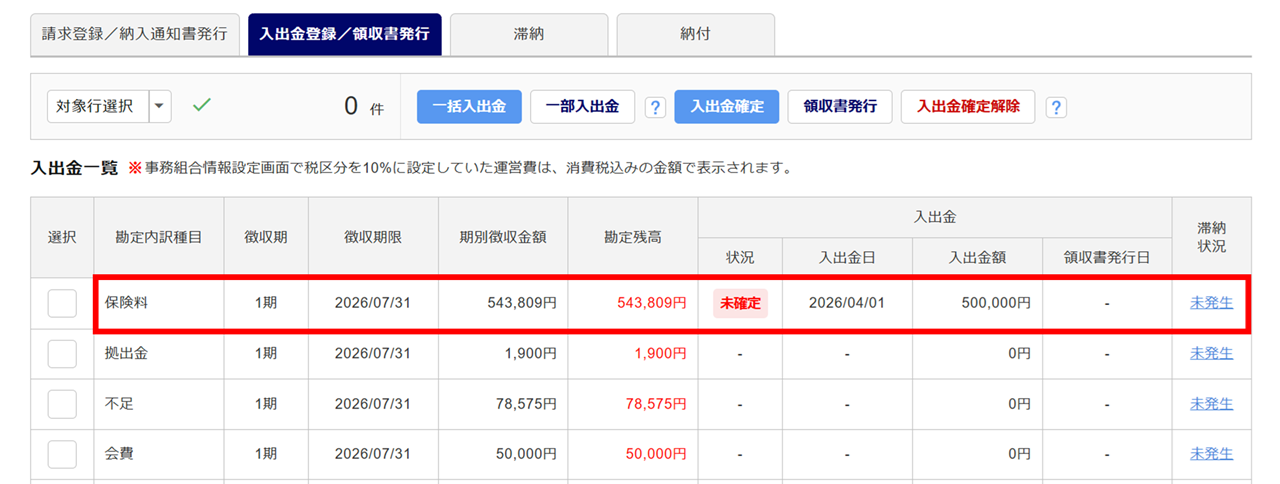Select the 入出金登録／領収書発行 tab
Viewport: 1280px width, 484px height.
[344, 34]
